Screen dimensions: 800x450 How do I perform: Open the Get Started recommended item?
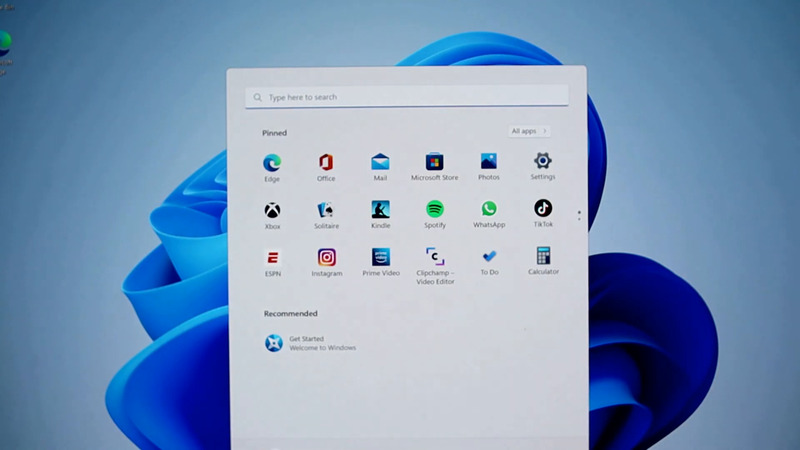pos(310,343)
